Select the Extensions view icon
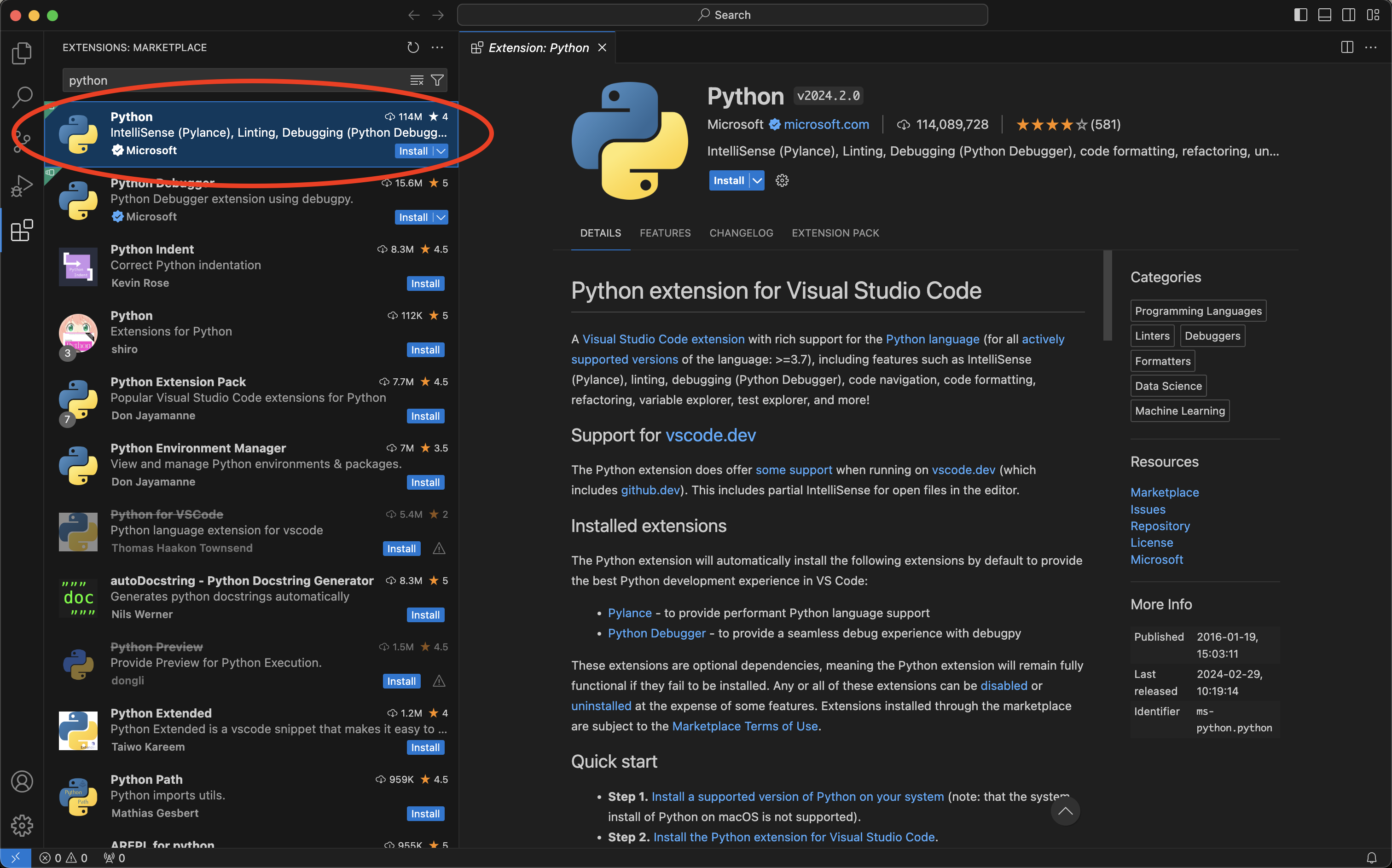Image resolution: width=1392 pixels, height=868 pixels. click(x=22, y=230)
